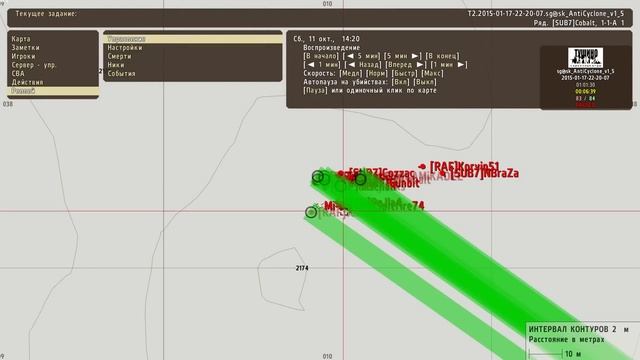
Task: Open the Действия menu entry
Action: pos(27,82)
